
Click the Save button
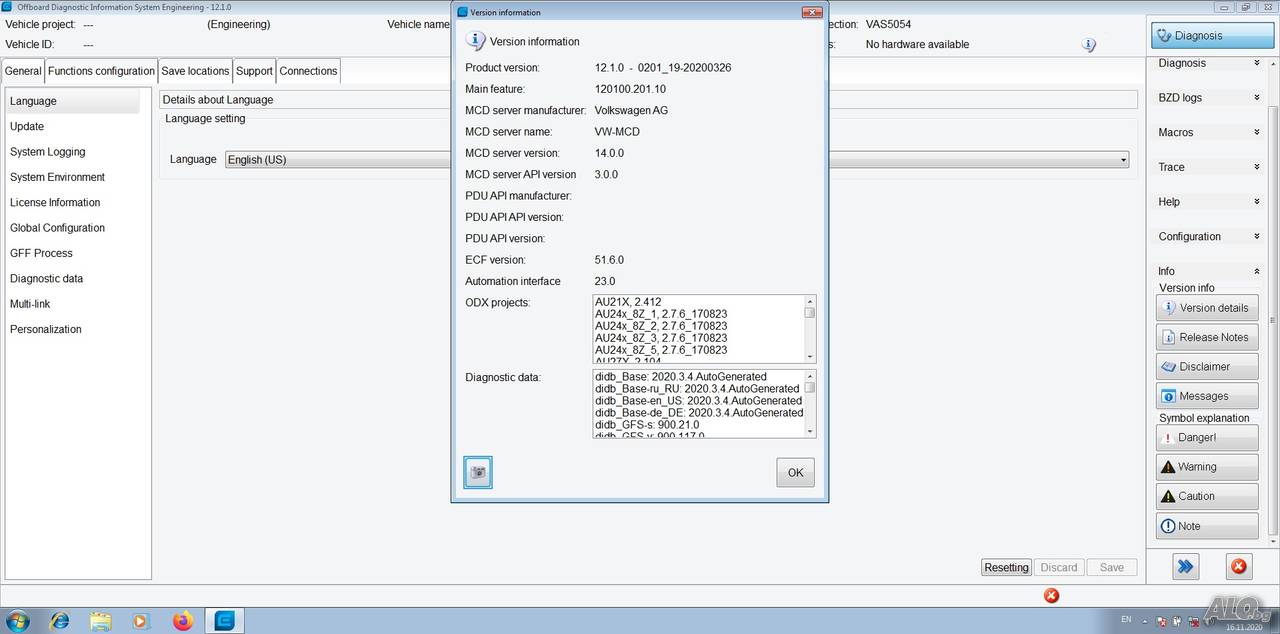(1112, 567)
